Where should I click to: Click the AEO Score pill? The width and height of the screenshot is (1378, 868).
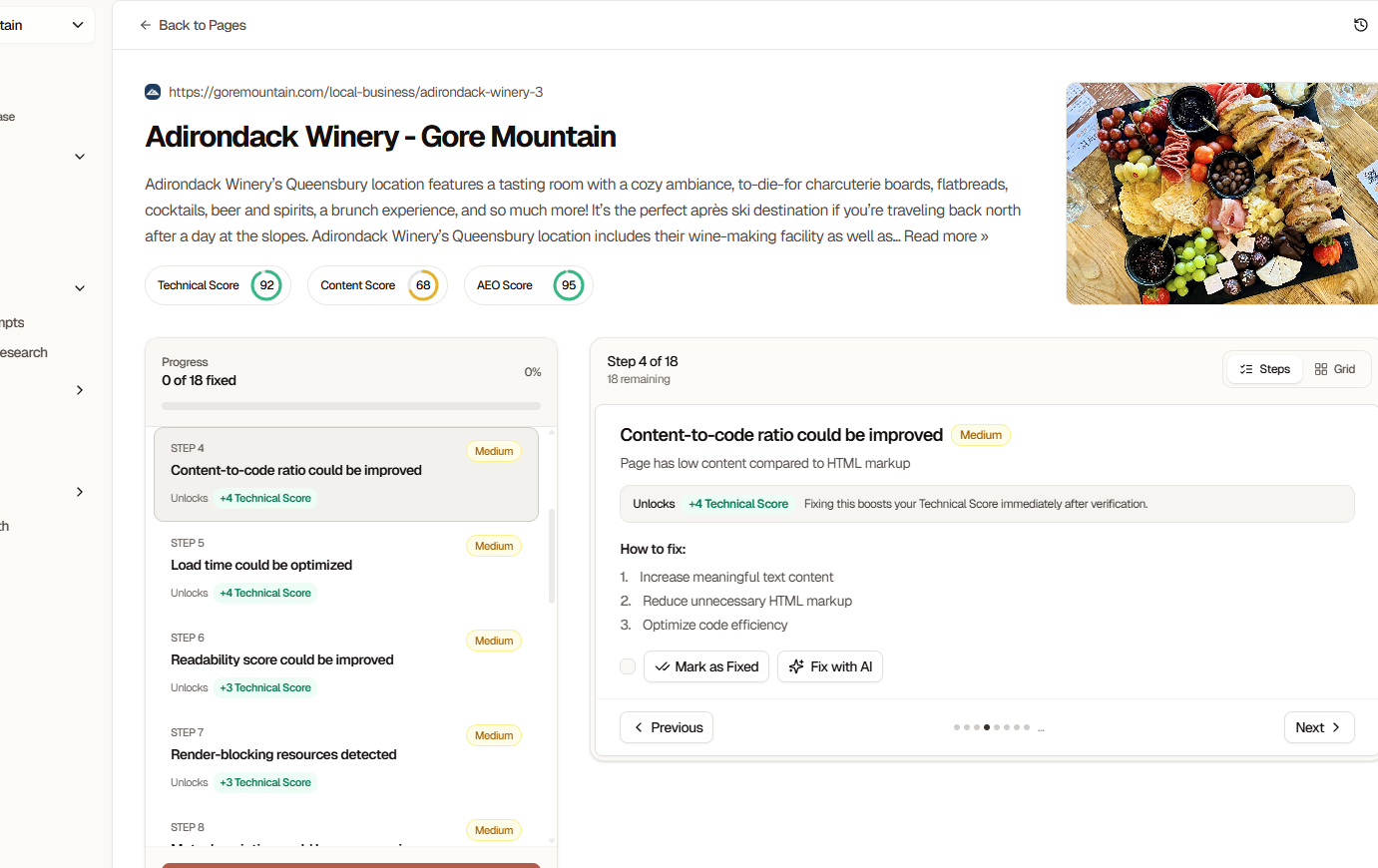pyautogui.click(x=529, y=285)
